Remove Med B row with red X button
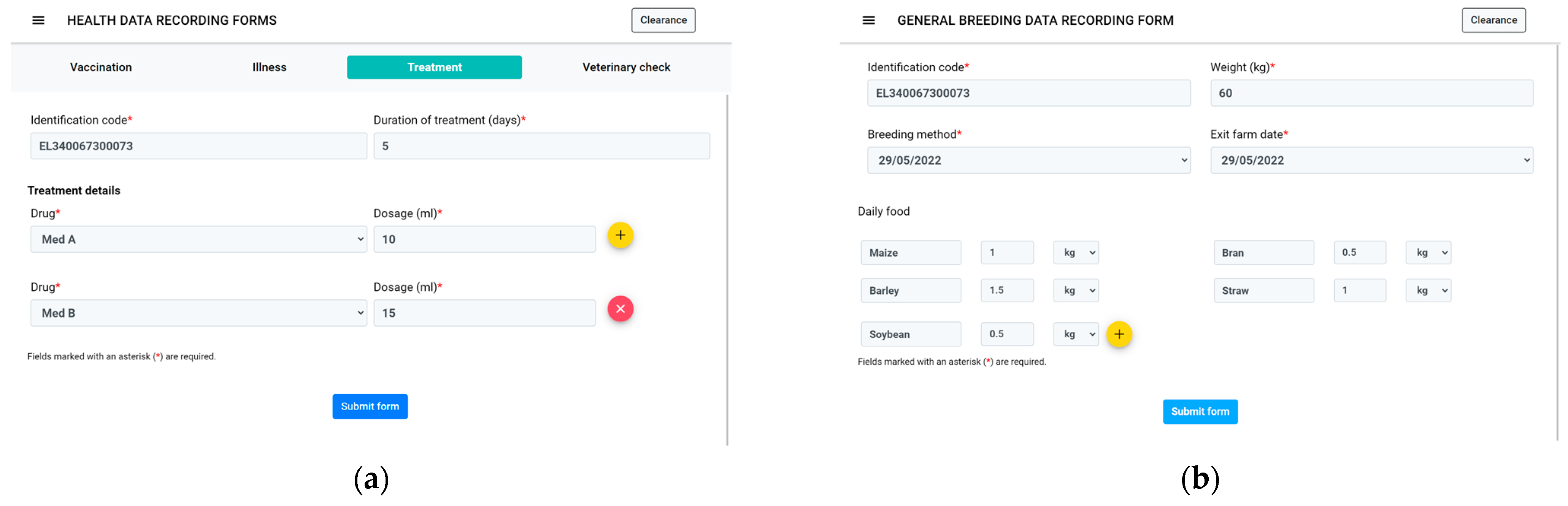The image size is (1568, 506). [x=620, y=309]
